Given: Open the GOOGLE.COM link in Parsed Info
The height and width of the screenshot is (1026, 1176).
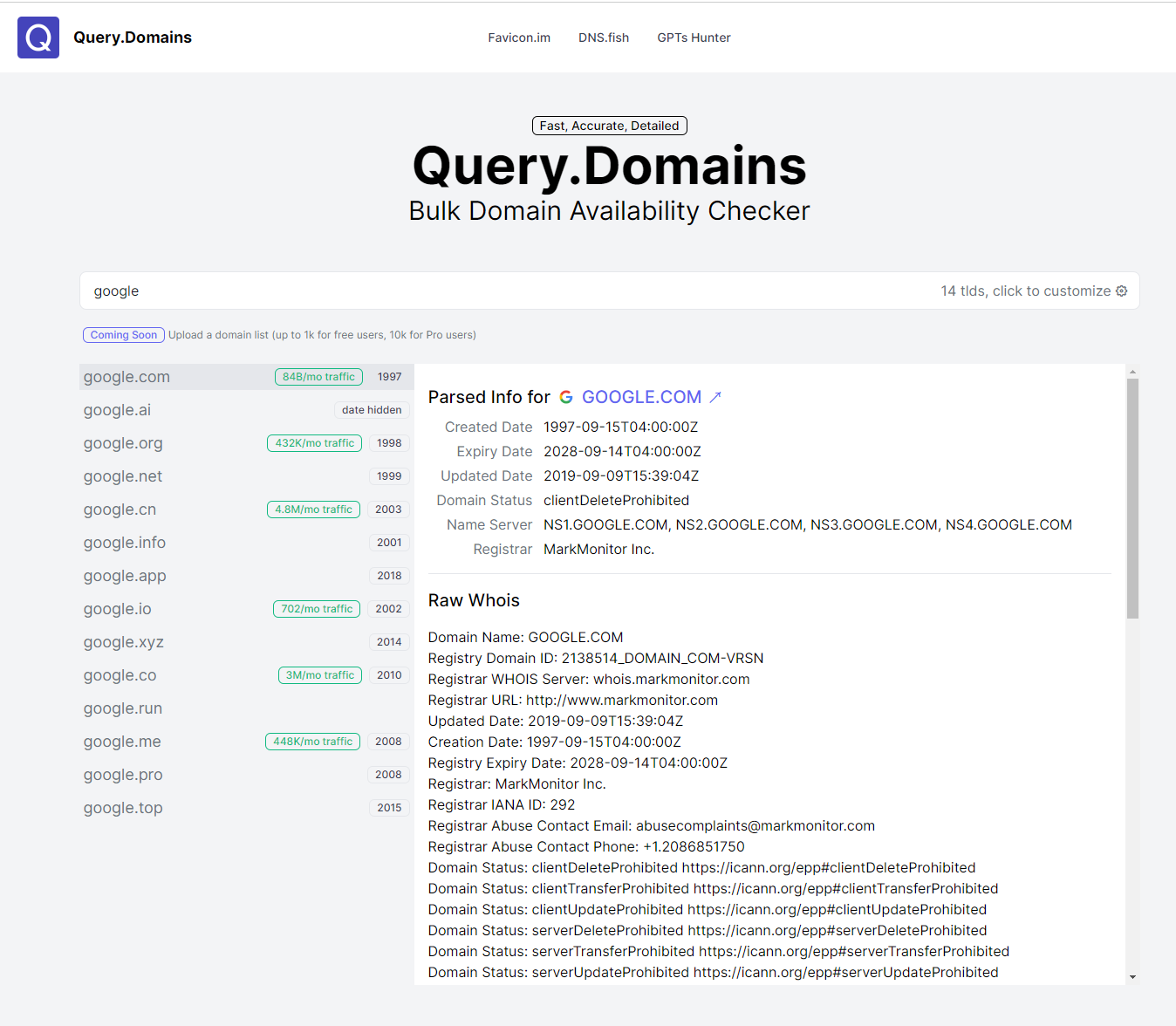Looking at the screenshot, I should pos(641,397).
